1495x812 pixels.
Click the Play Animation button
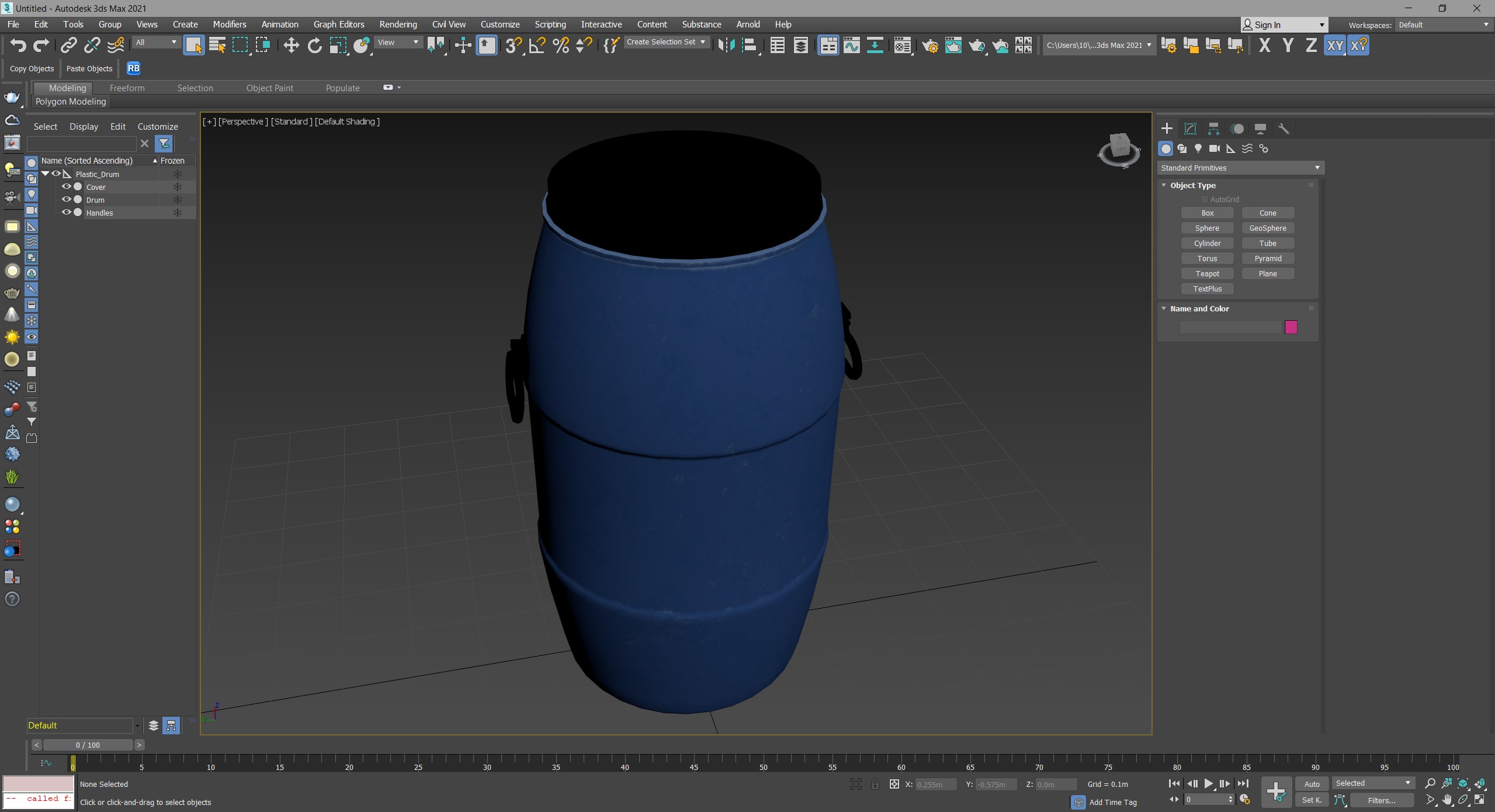[1208, 784]
